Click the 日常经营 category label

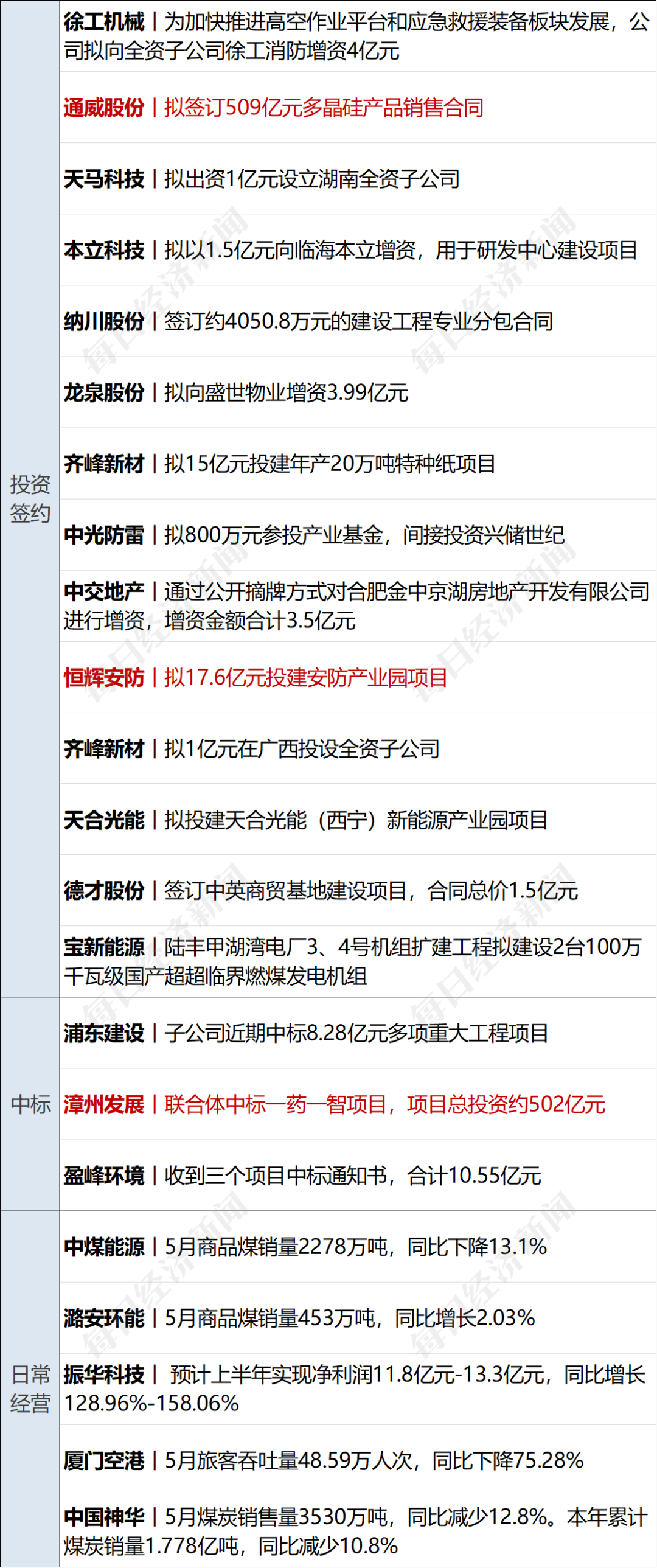click(x=30, y=1390)
